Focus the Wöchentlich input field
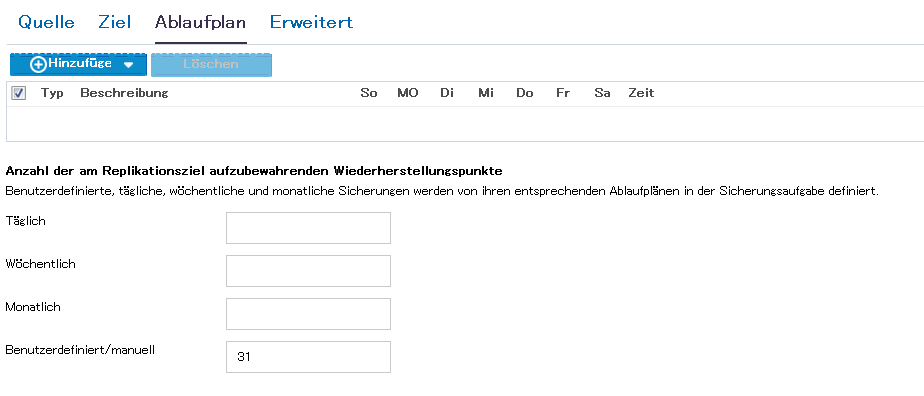924x396 pixels. (x=308, y=270)
